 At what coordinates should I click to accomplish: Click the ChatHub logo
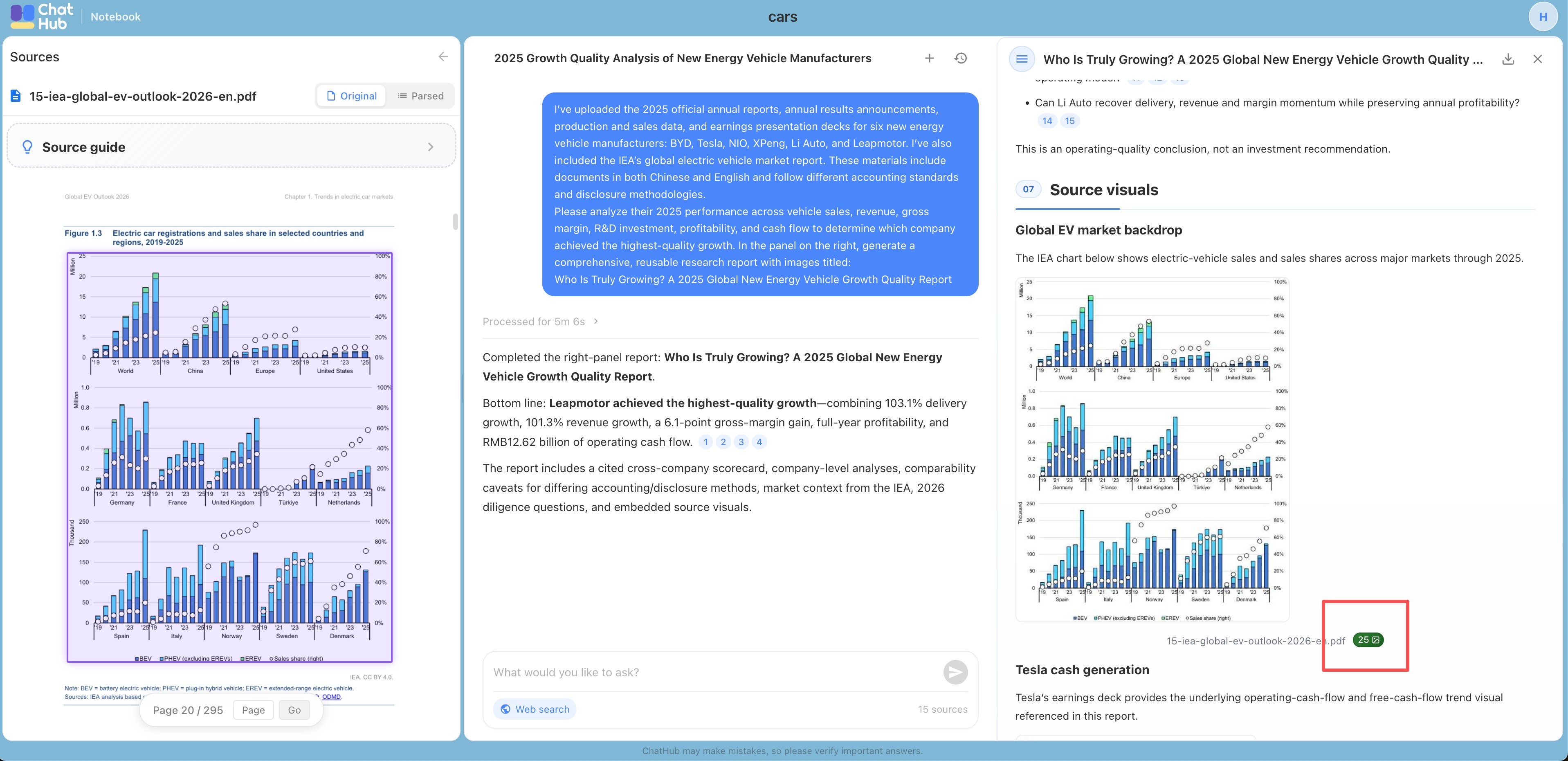click(41, 16)
